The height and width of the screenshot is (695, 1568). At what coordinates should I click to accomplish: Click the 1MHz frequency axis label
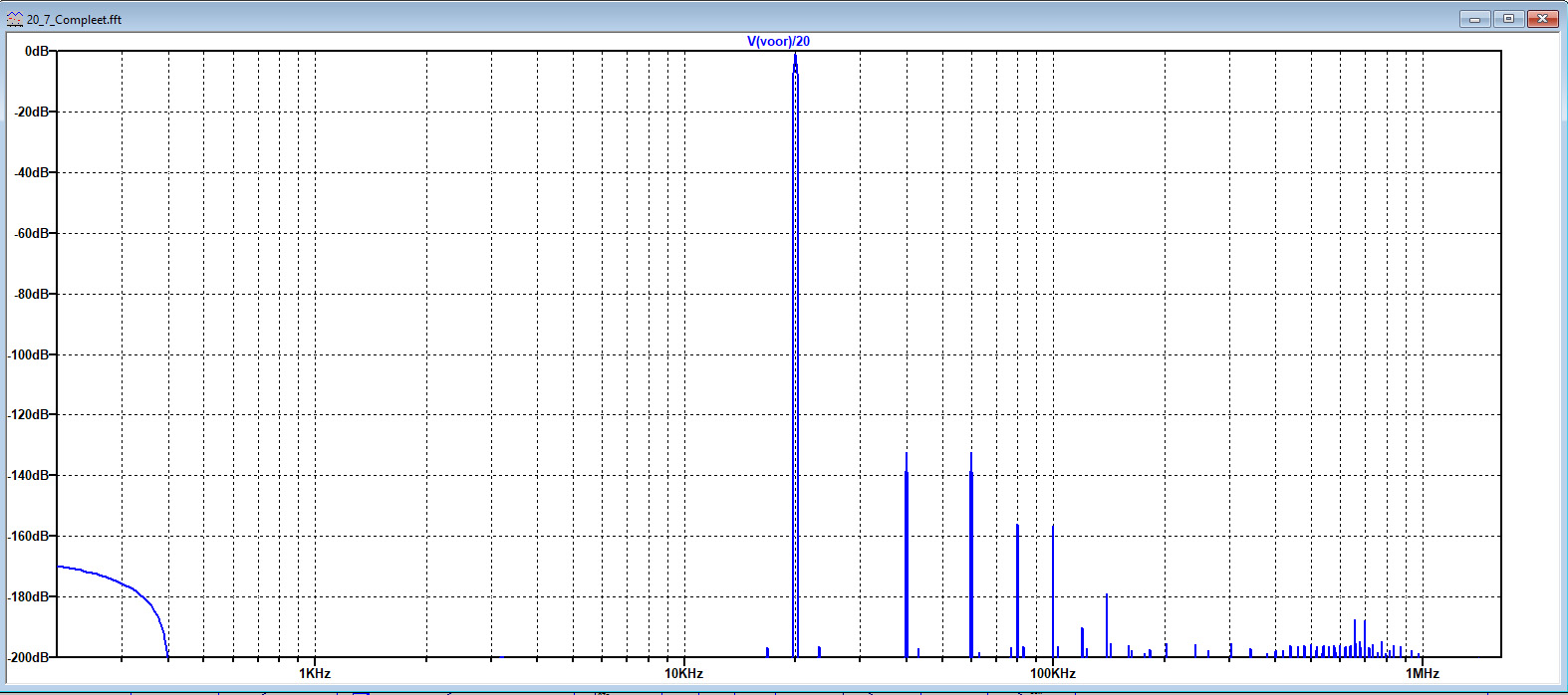tap(1423, 673)
